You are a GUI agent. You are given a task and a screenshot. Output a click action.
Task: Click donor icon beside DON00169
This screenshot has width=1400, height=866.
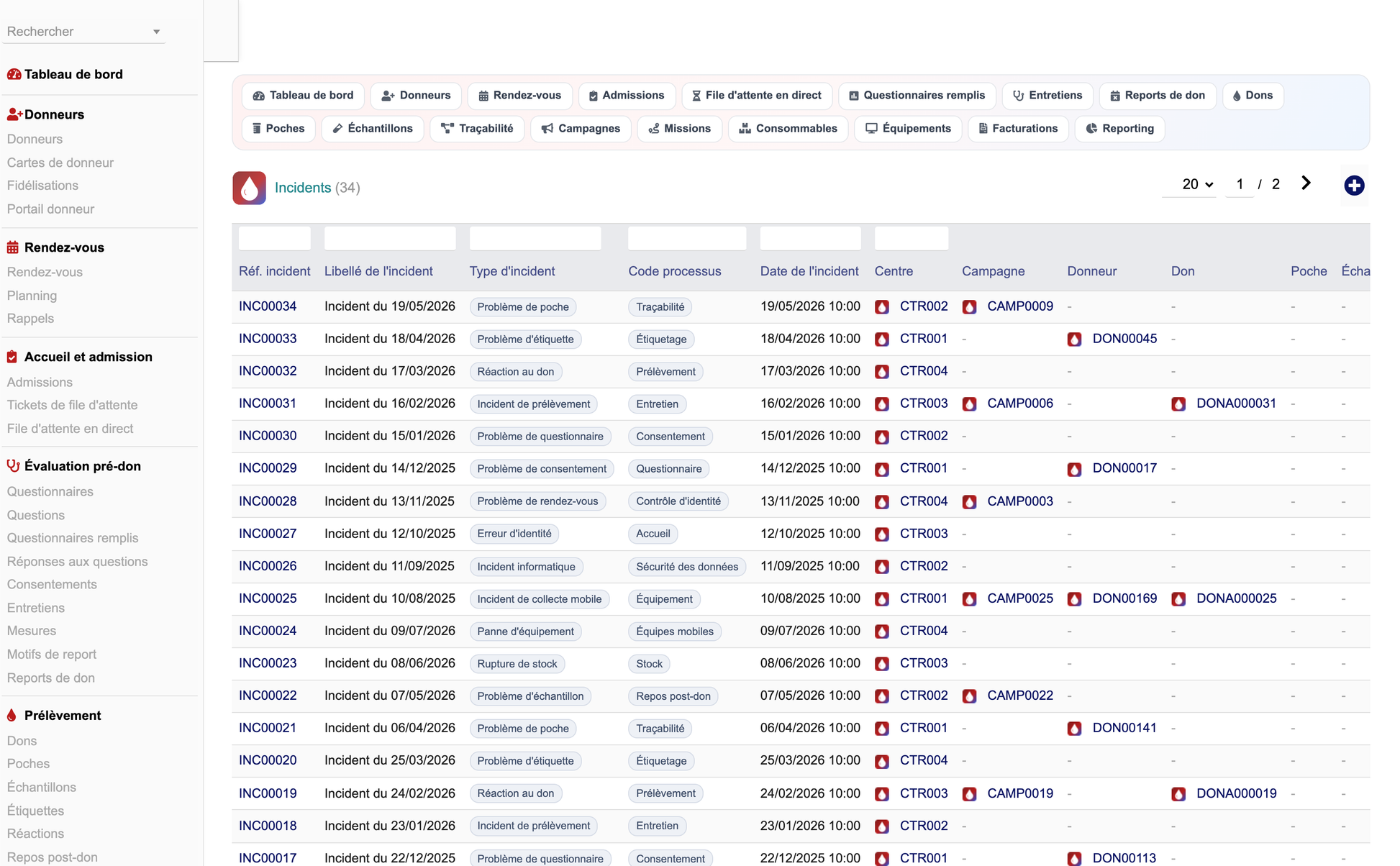(x=1074, y=599)
